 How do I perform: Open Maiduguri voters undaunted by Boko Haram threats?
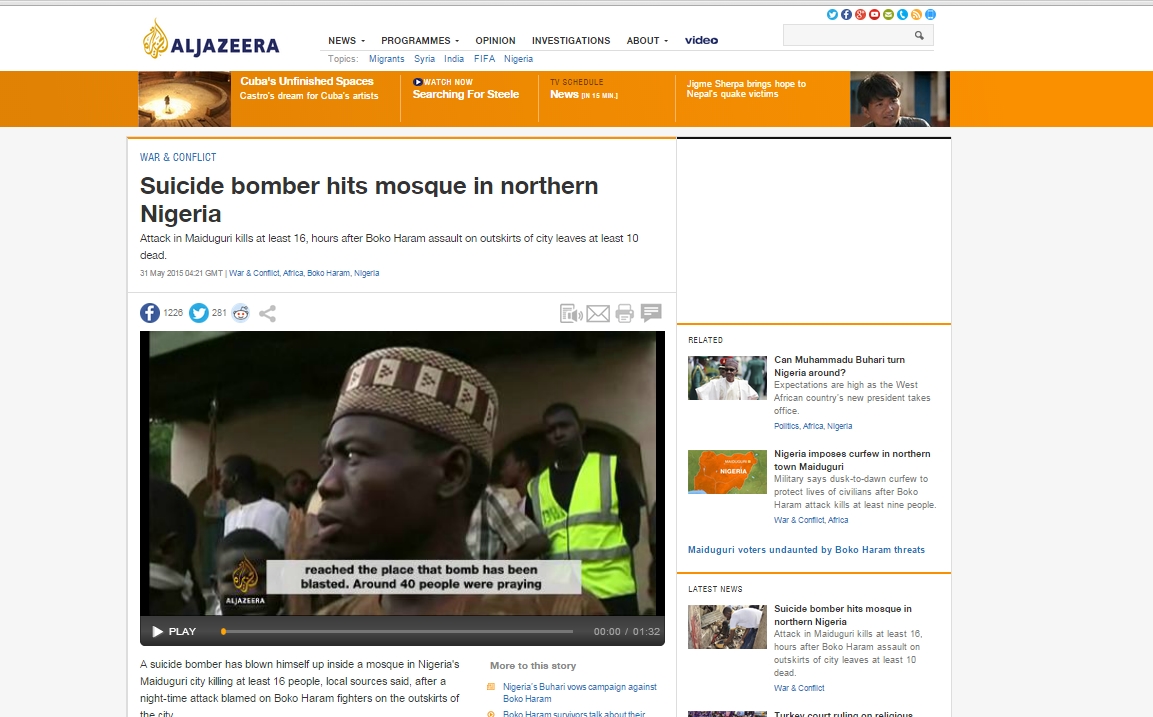tap(806, 550)
